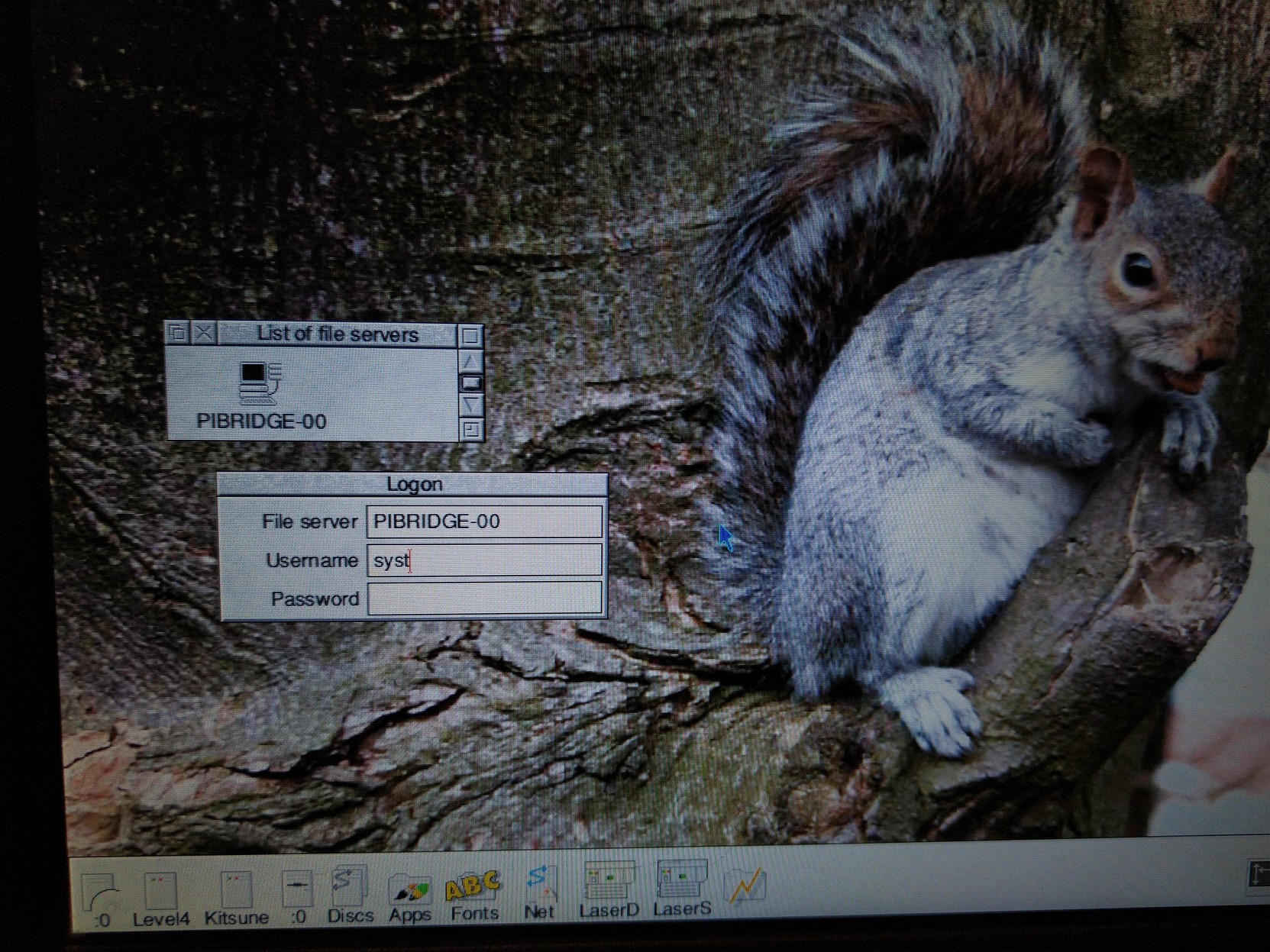
Task: Open the Apps folder icon
Action: pos(410,891)
